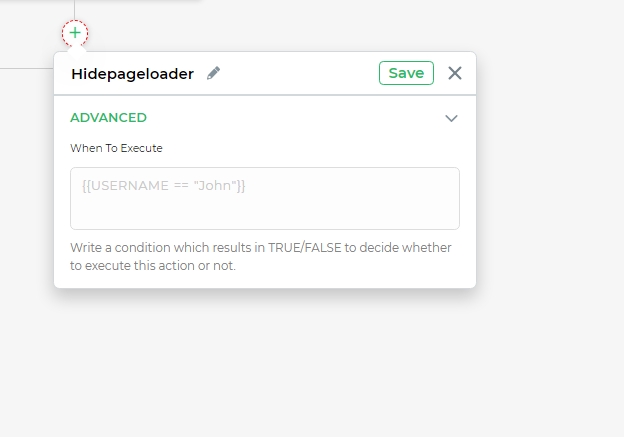The width and height of the screenshot is (624, 437).
Task: Collapse the ADVANCED section chevron
Action: [x=451, y=118]
